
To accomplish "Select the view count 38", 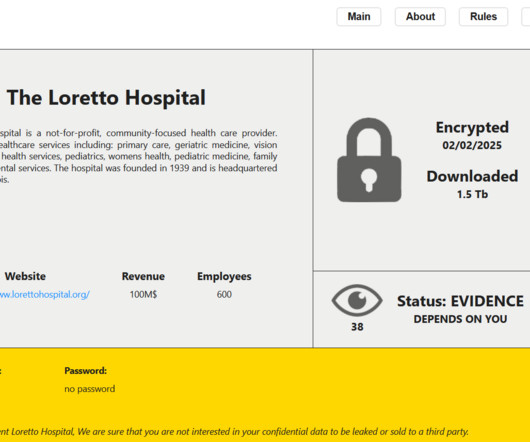I will (357, 327).
